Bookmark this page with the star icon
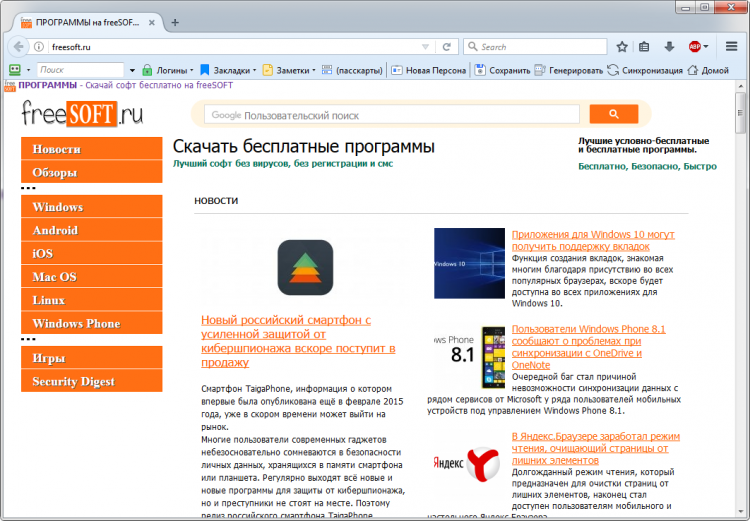The height and width of the screenshot is (521, 750). point(622,47)
